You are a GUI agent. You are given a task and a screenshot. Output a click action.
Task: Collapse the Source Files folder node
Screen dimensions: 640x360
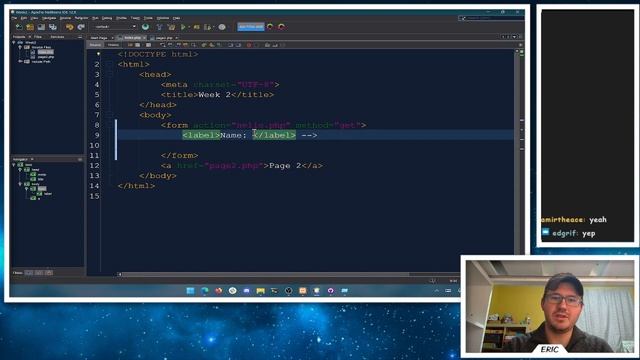pos(20,47)
